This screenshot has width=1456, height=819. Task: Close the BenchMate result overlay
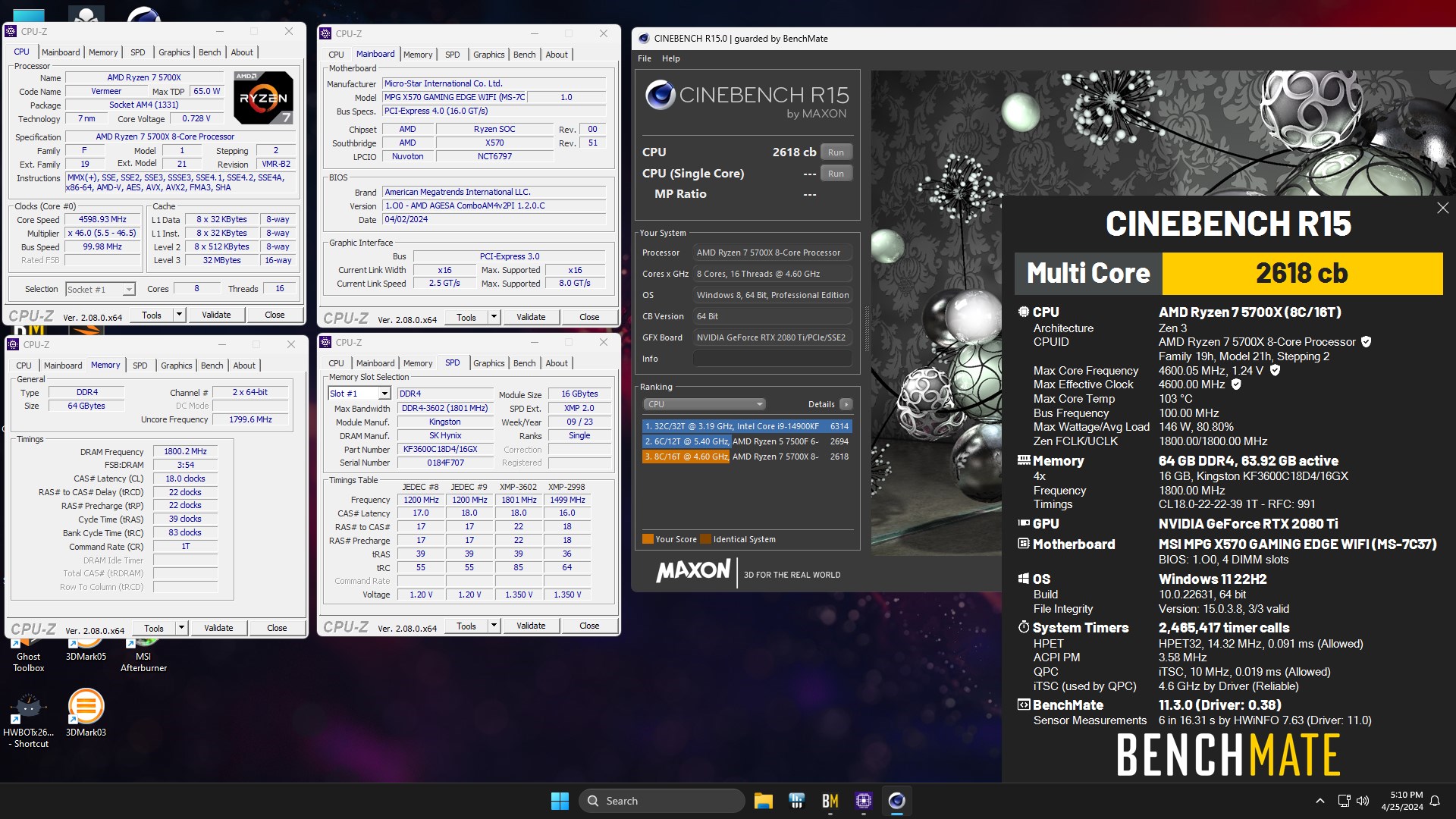pos(1442,208)
